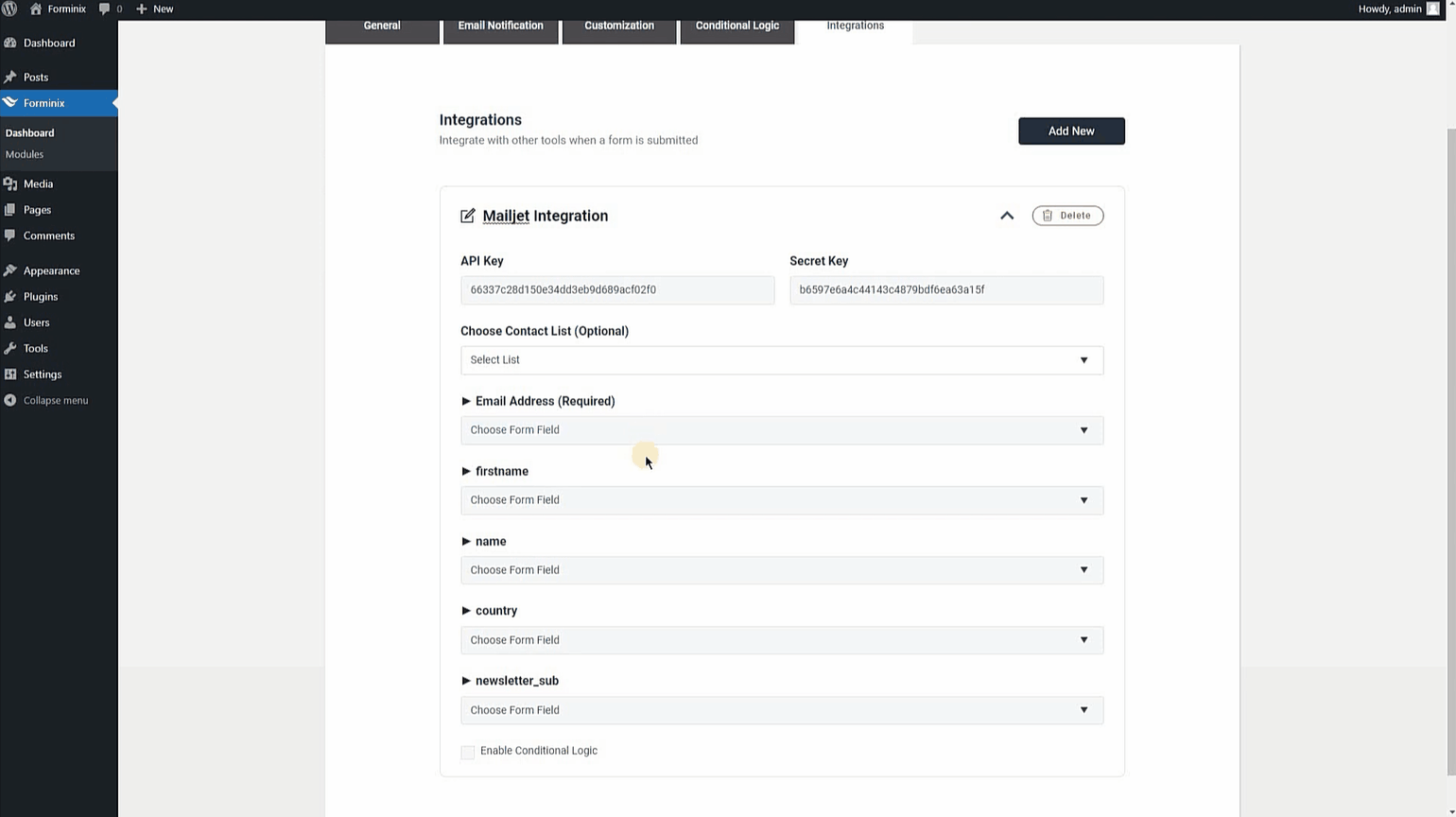The image size is (1456, 817).
Task: Open Forminix Dashboard submenu item
Action: [29, 133]
